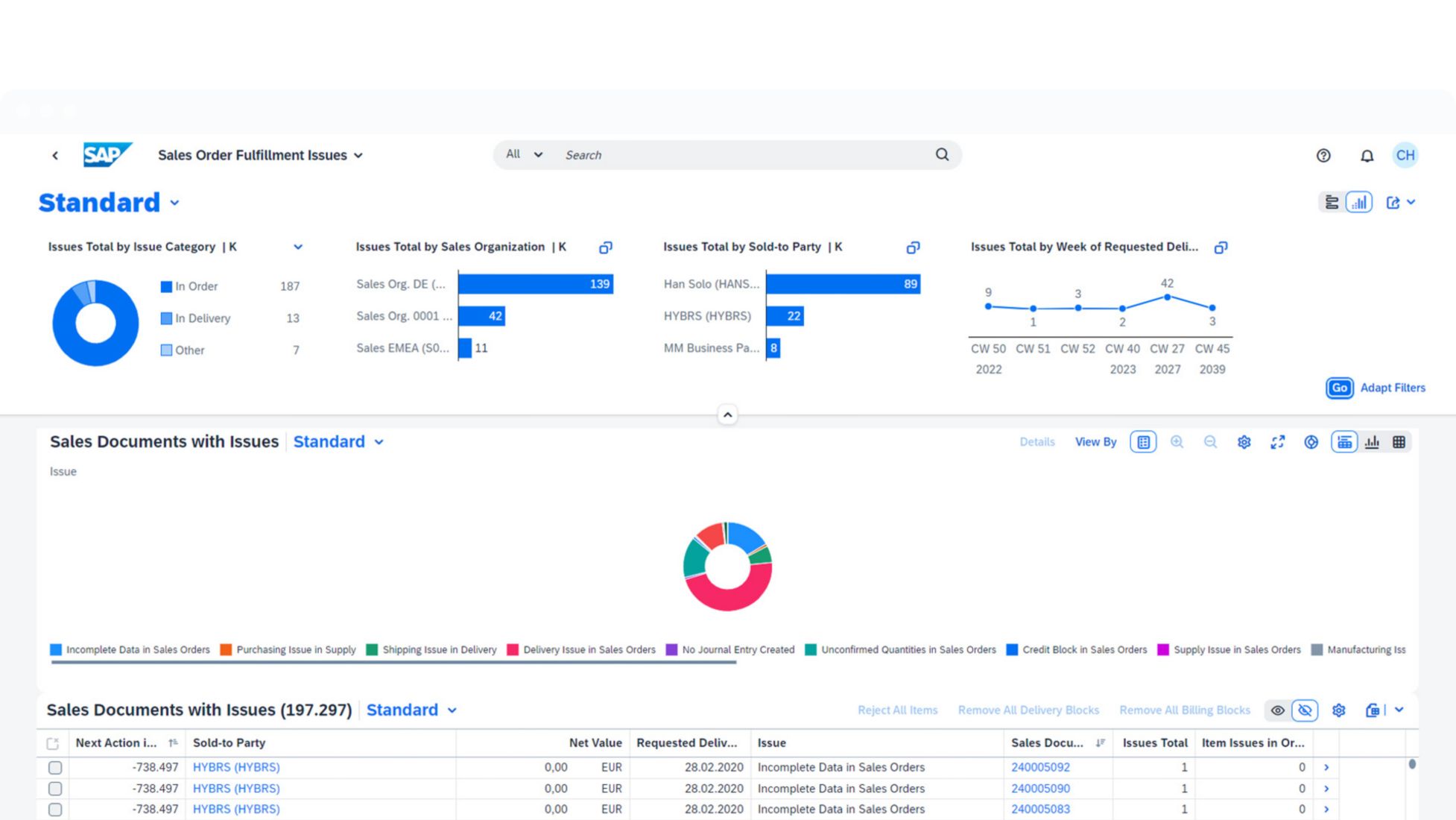Open the Sold-to Party chart value help icon

coord(913,247)
